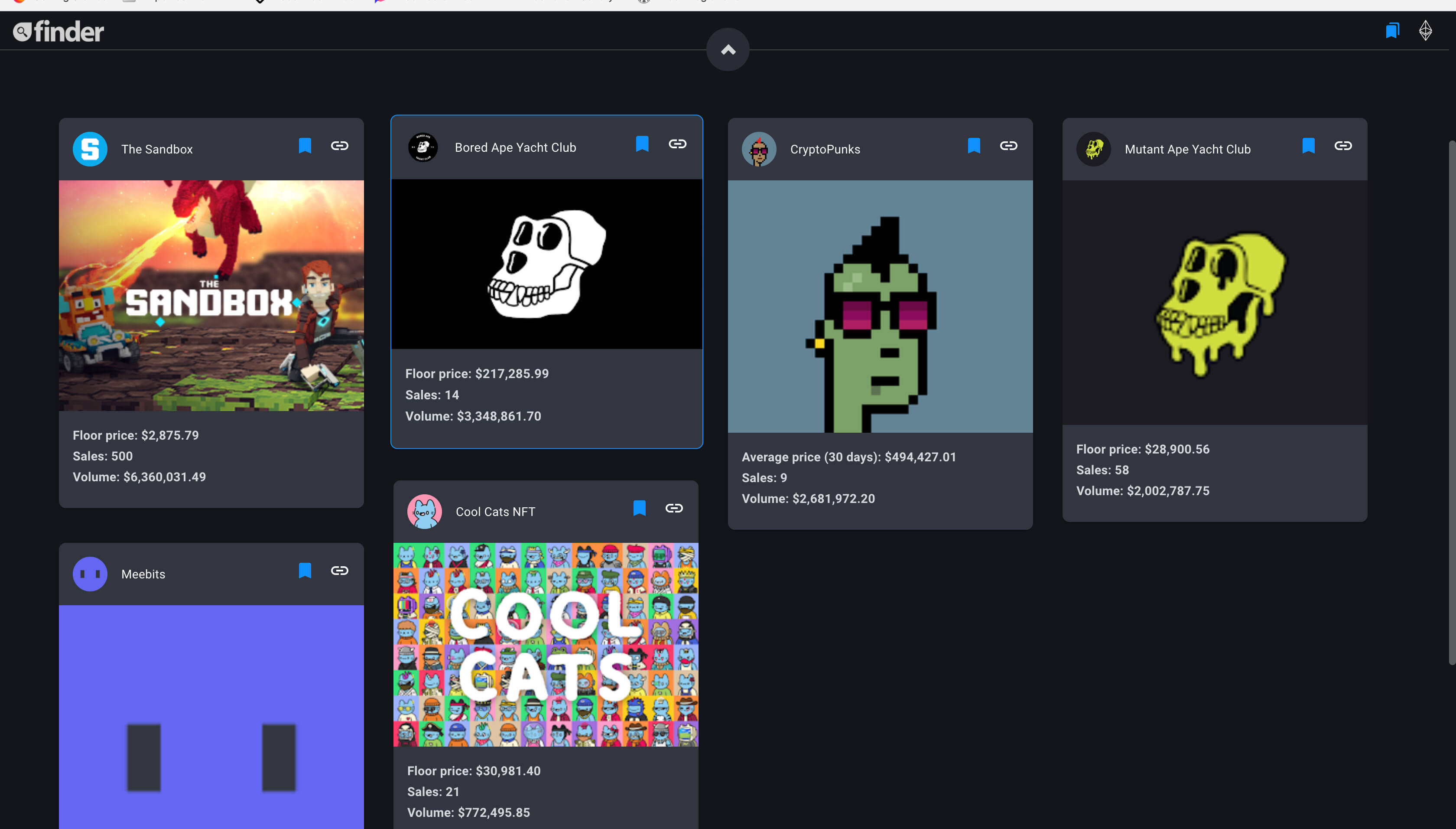Toggle bookmark on The Sandbox card

(x=305, y=146)
